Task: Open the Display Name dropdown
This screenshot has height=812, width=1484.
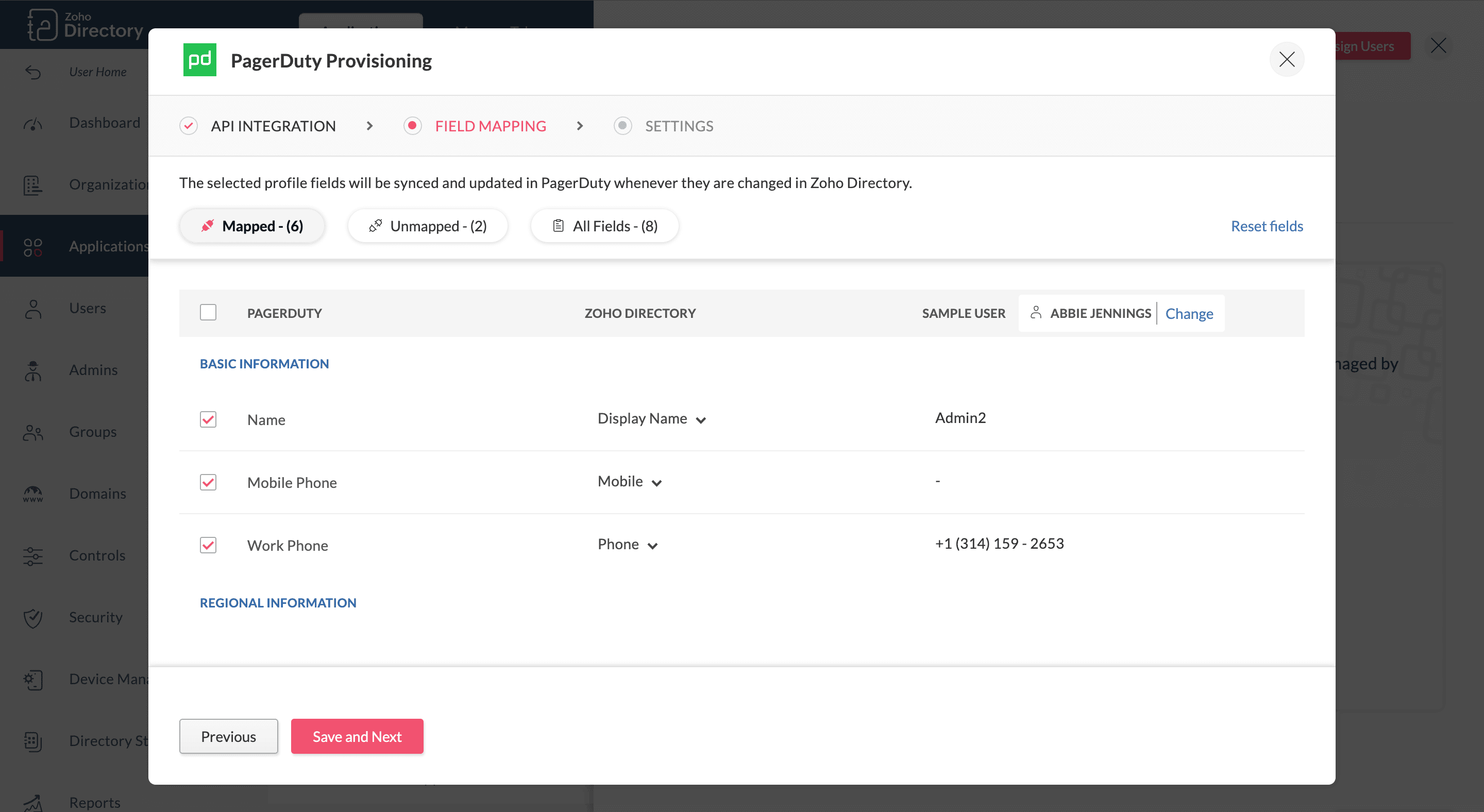Action: [651, 419]
